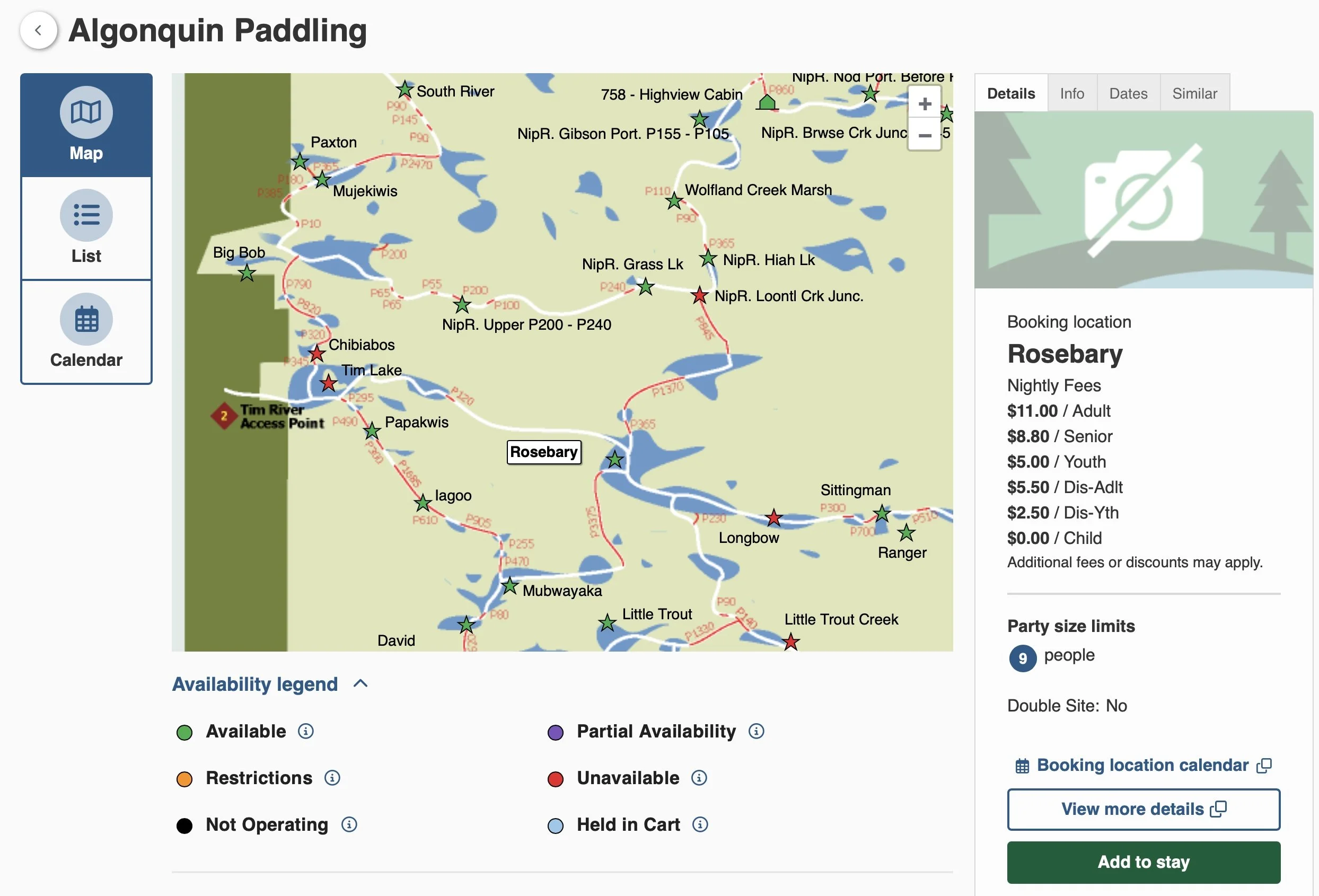Show info for Held in Cart
The height and width of the screenshot is (896, 1319).
click(700, 824)
